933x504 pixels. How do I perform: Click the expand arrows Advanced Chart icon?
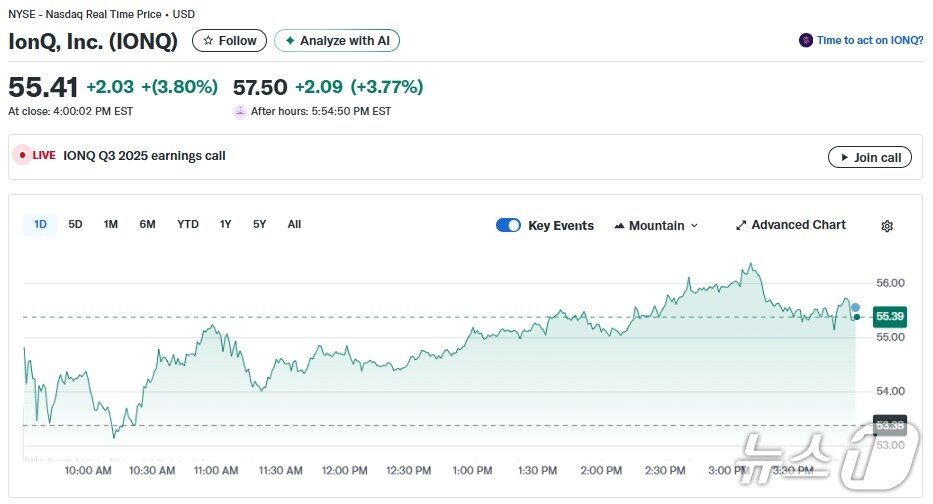741,226
